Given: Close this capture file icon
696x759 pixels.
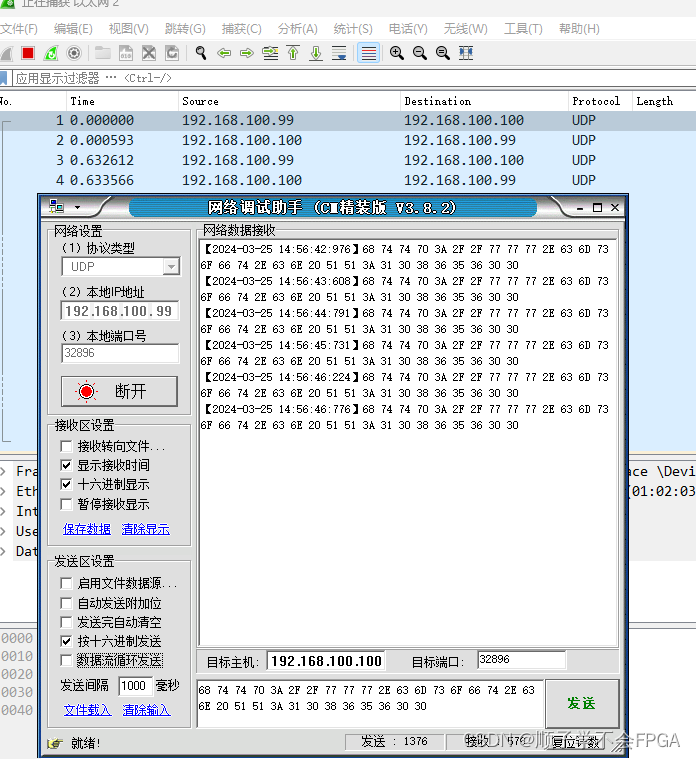Looking at the screenshot, I should (149, 53).
